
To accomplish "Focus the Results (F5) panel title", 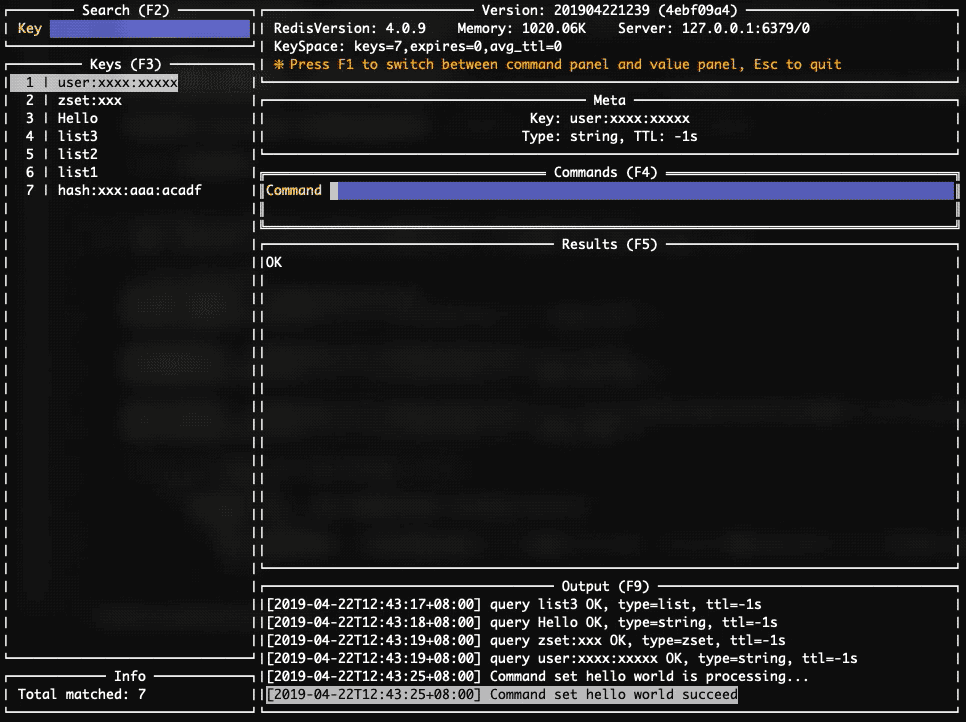I will 609,244.
